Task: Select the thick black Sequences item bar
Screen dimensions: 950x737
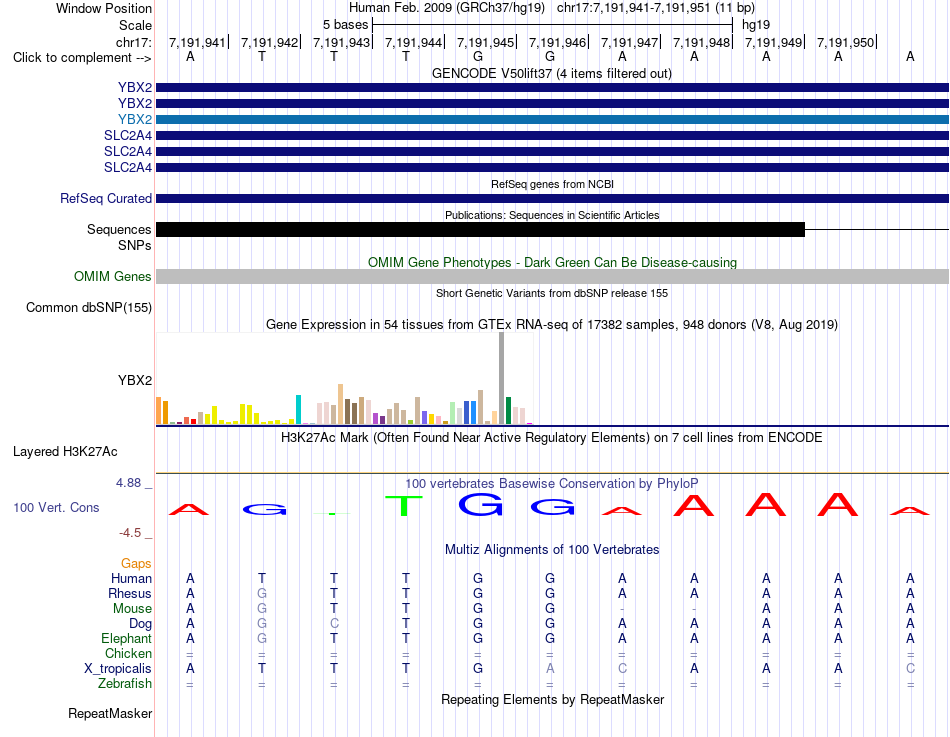Action: 480,229
